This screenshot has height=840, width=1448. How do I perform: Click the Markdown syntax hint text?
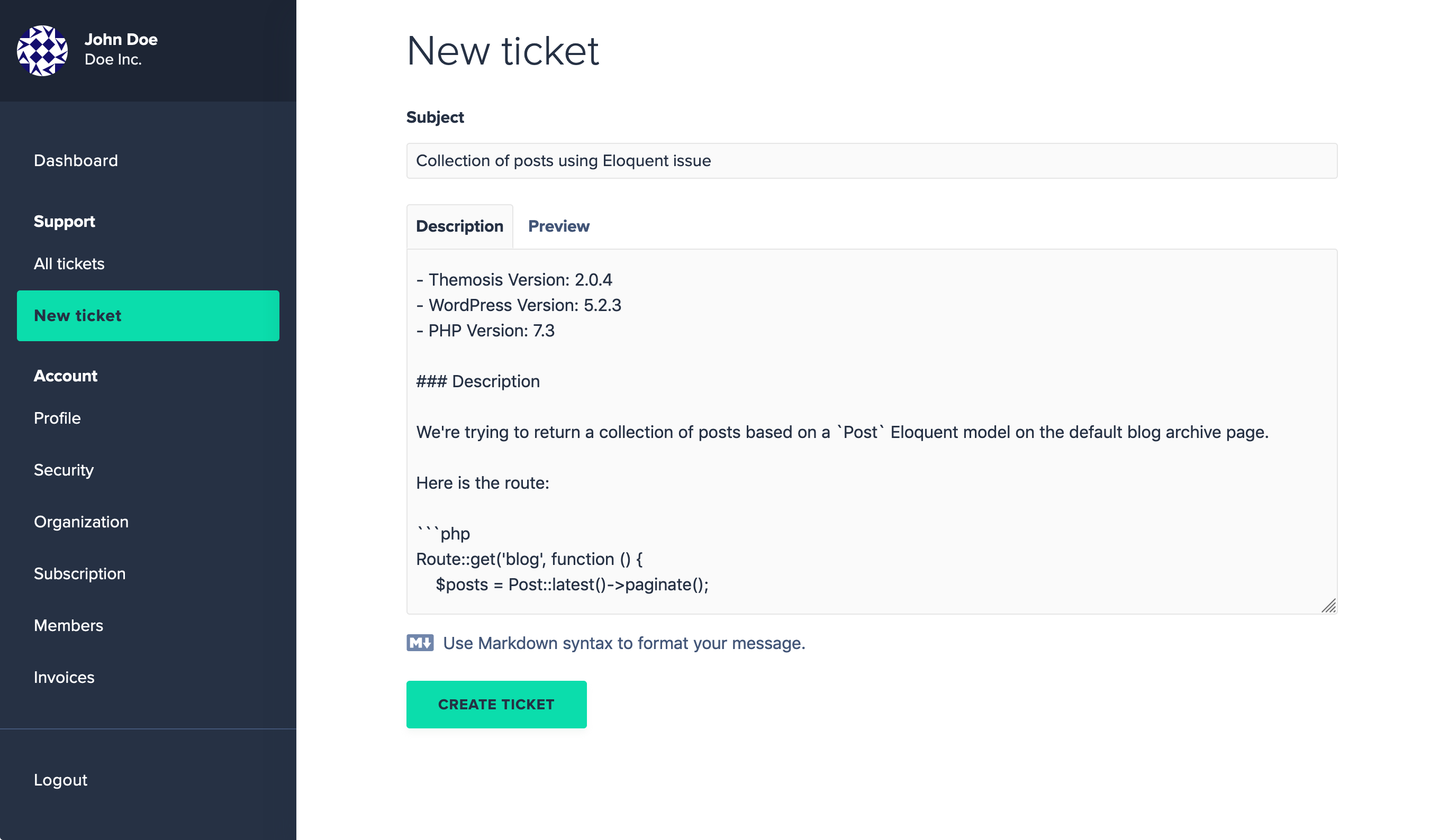coord(624,643)
